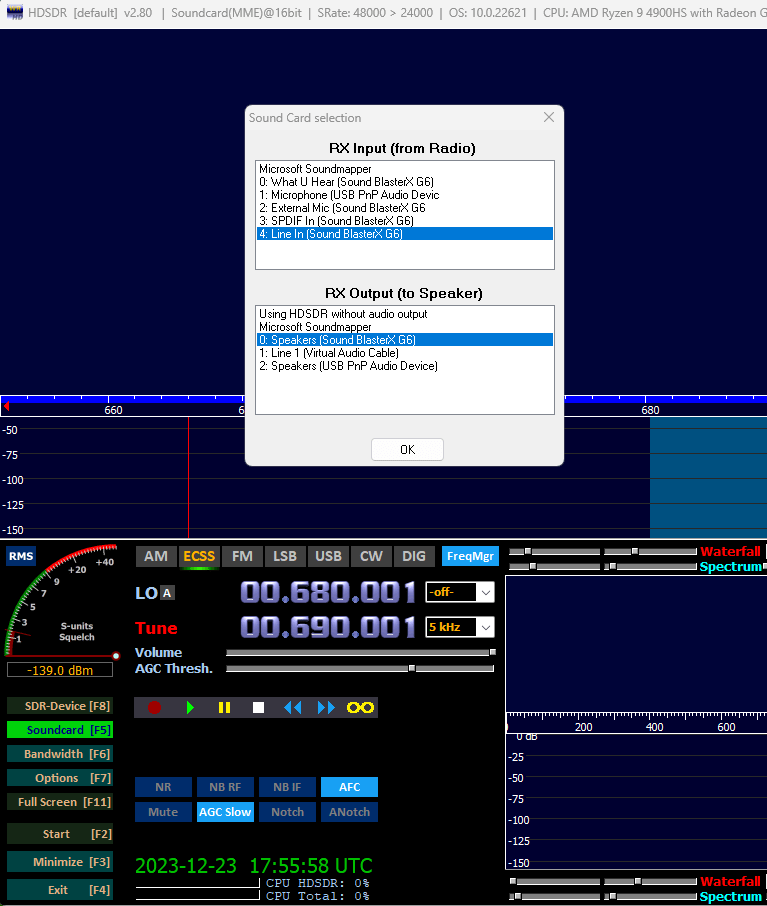Open the LO step '-off-' dropdown

click(x=486, y=592)
